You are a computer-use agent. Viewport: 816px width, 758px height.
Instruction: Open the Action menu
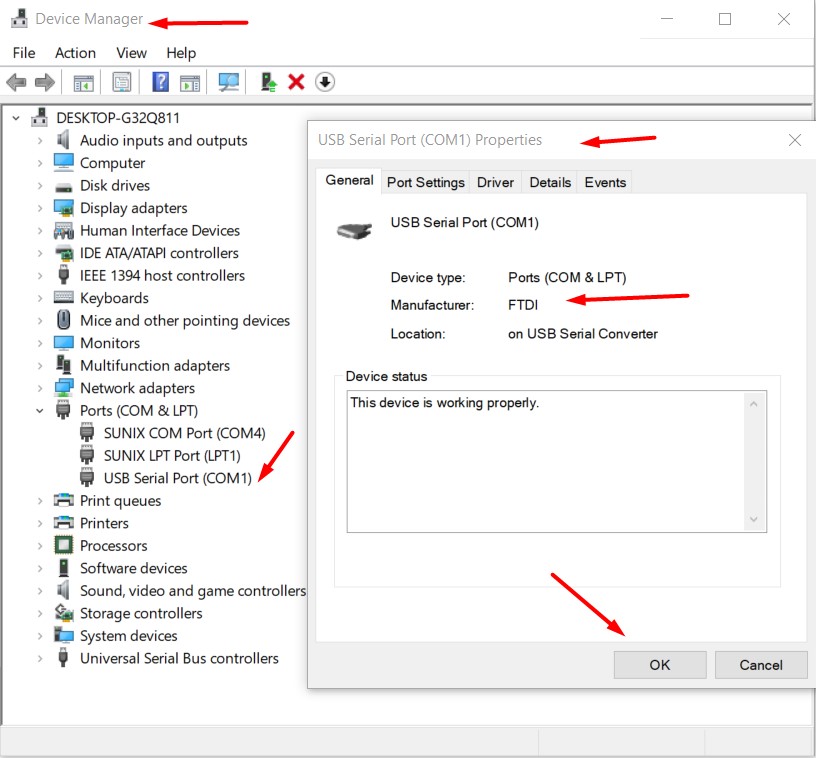tap(75, 53)
